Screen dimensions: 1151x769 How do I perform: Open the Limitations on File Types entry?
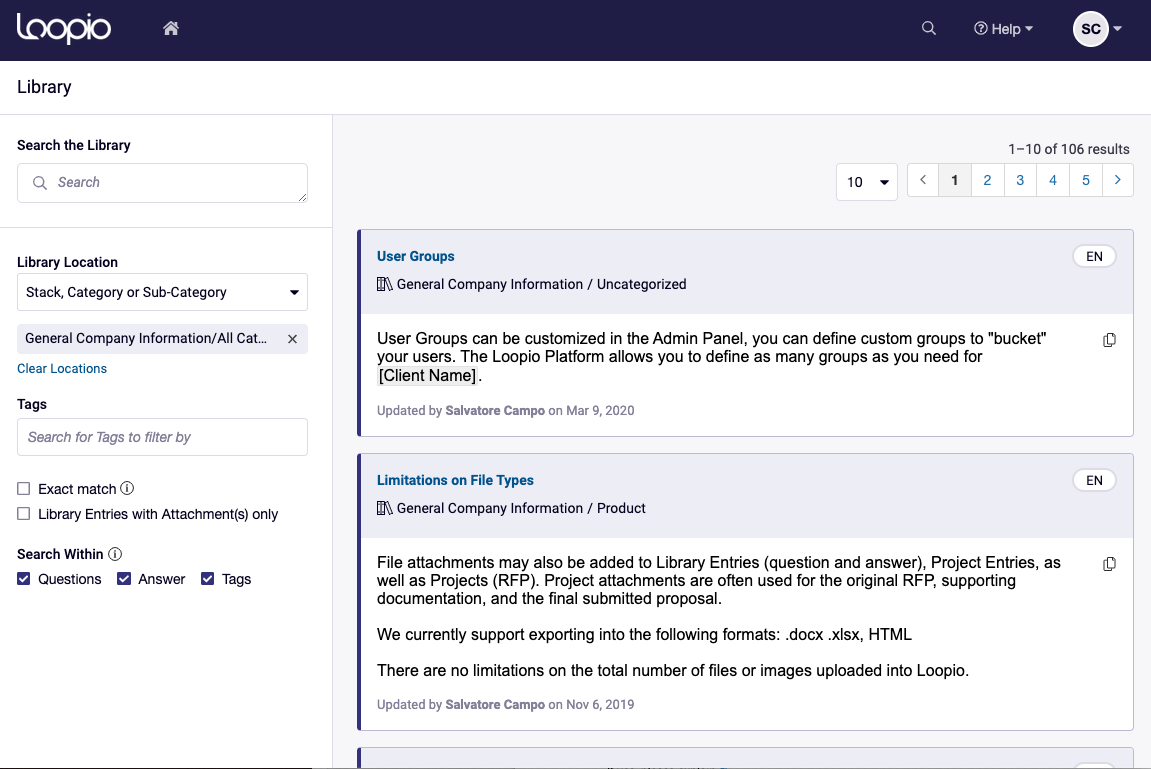pos(455,480)
